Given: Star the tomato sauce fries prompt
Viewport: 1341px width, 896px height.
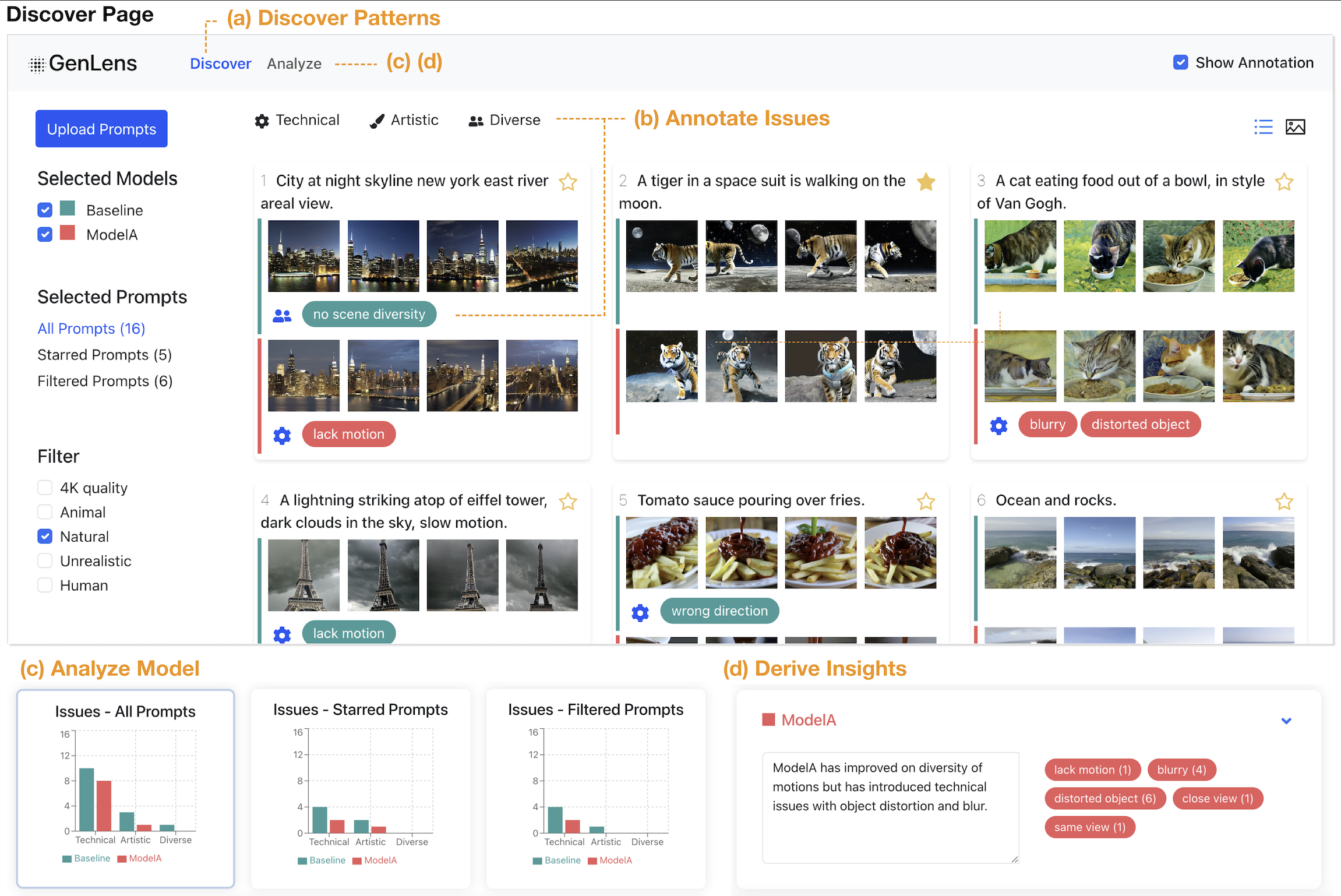Looking at the screenshot, I should [926, 501].
